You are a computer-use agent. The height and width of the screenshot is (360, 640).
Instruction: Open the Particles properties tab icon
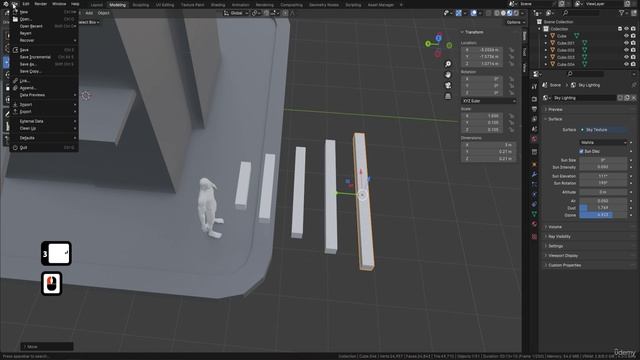click(534, 184)
